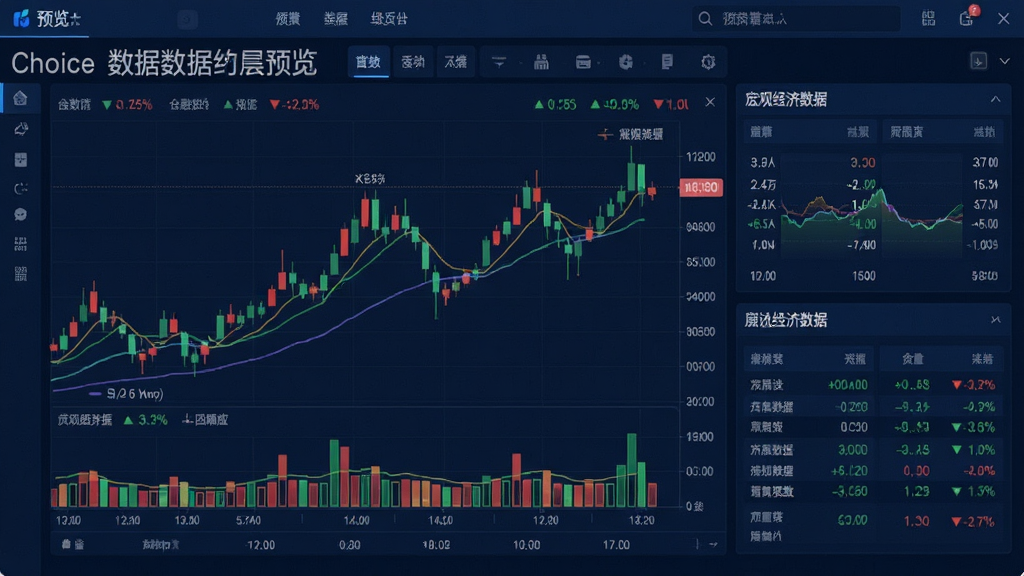Click the chart timeline range bar at 17.00
1024x576 pixels.
pyautogui.click(x=616, y=545)
